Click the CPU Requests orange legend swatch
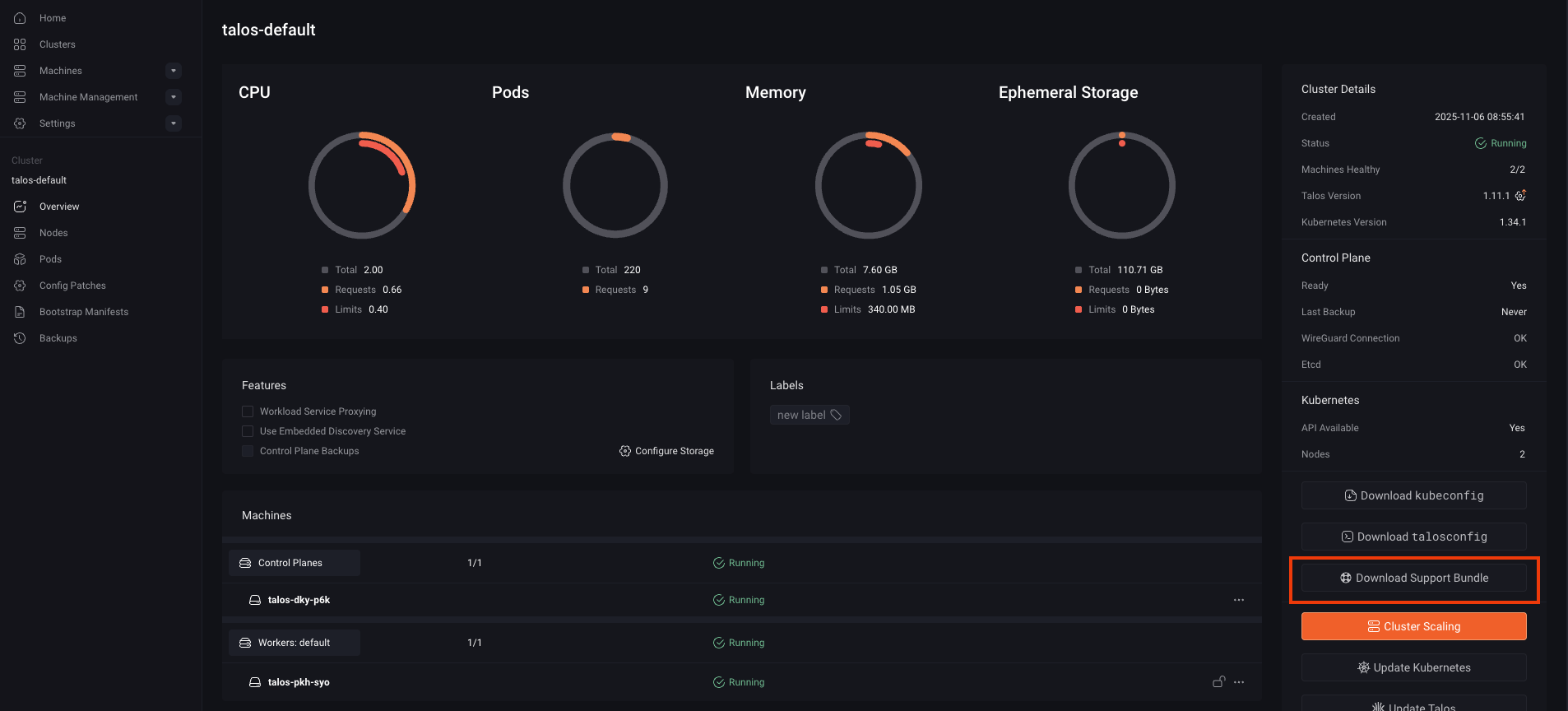Viewport: 1568px width, 711px height. coord(325,290)
